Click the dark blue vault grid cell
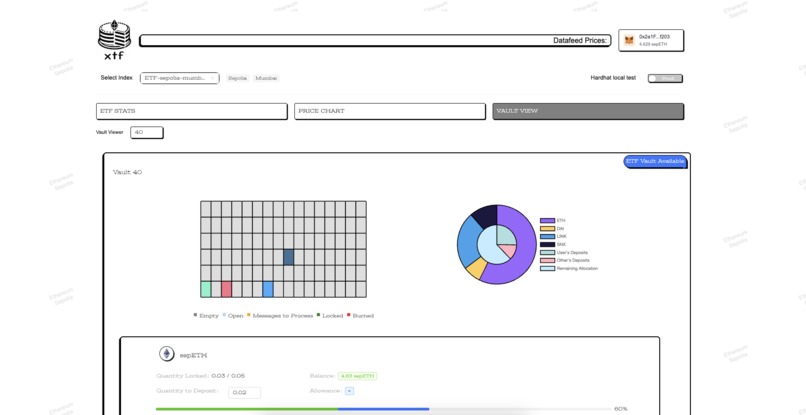Viewport: 806px width, 415px height. pyautogui.click(x=288, y=257)
